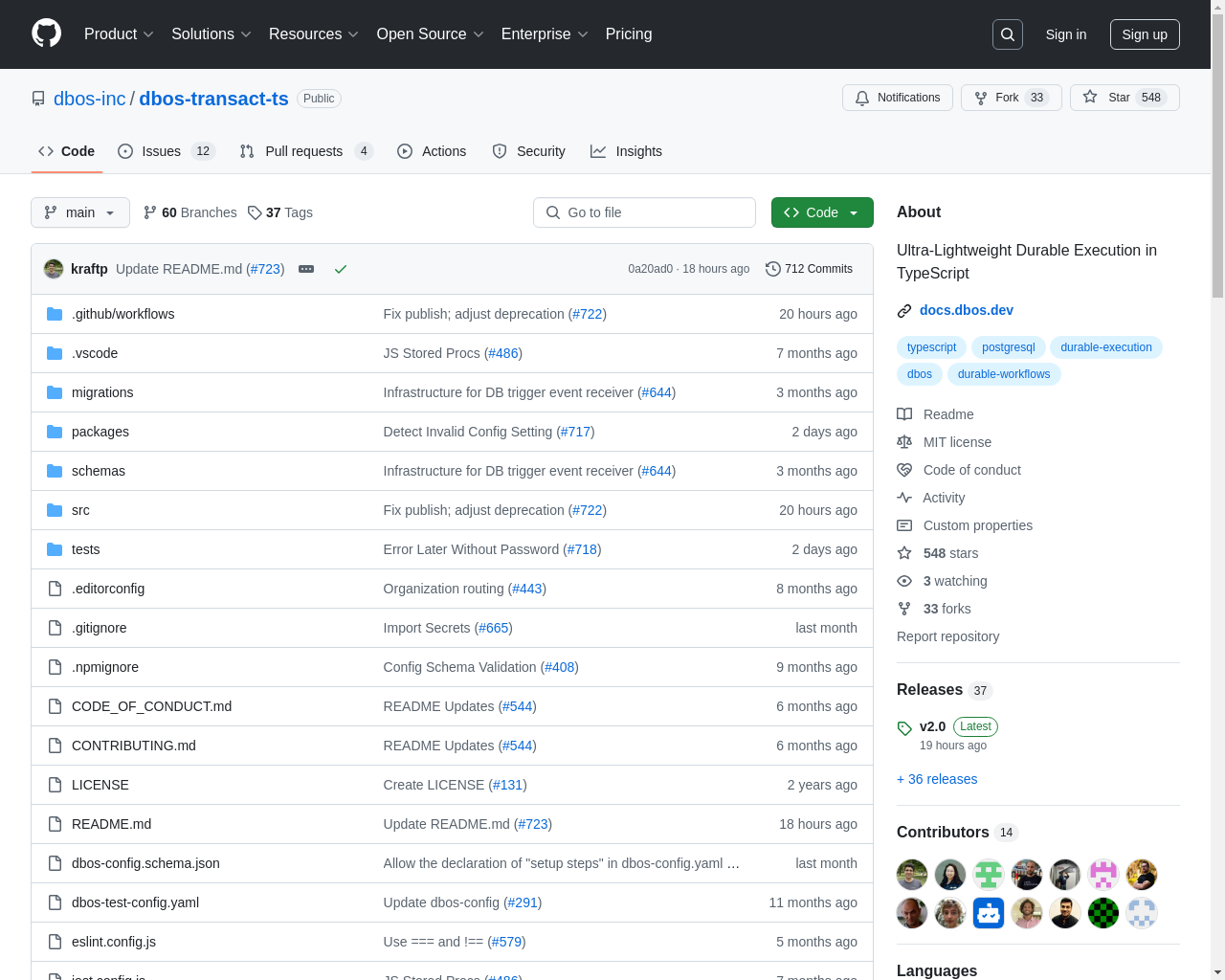Viewport: 1225px width, 980px height.
Task: Open the dbos-inc organization link
Action: (90, 99)
